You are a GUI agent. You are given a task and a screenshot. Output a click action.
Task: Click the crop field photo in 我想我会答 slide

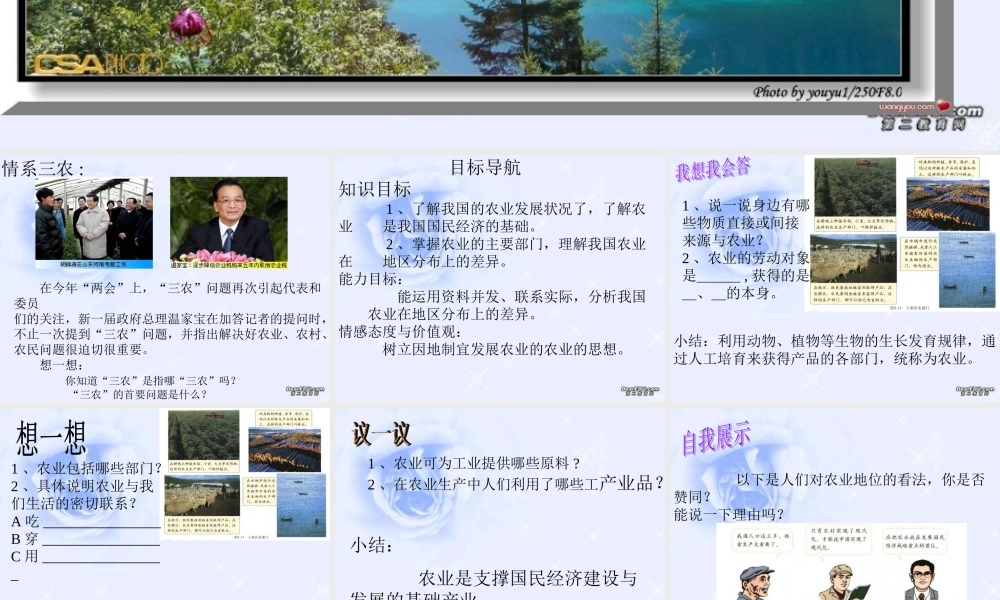(x=855, y=187)
